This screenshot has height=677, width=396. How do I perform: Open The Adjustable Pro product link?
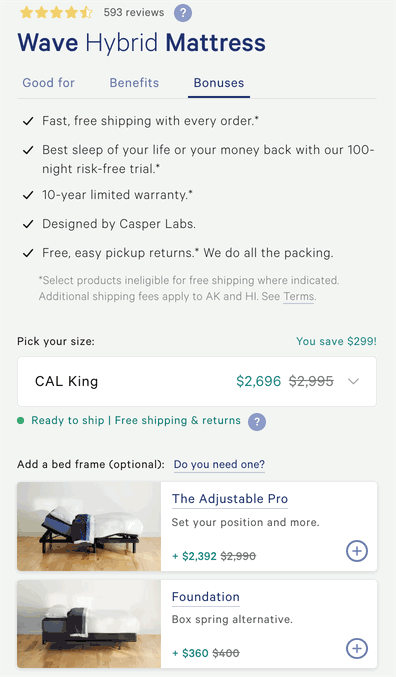click(230, 499)
